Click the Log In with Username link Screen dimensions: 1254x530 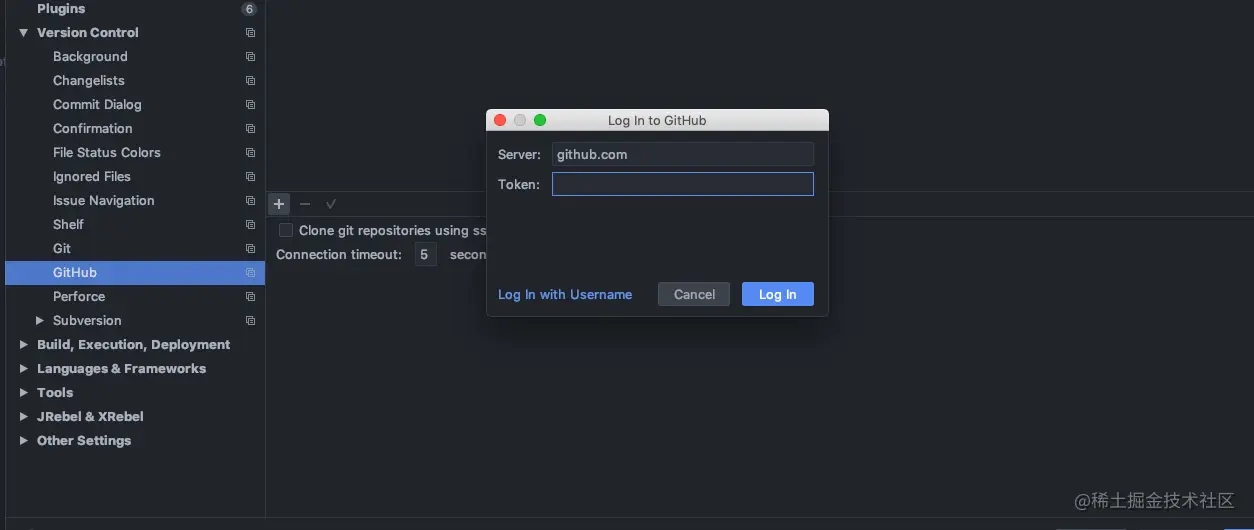(565, 295)
